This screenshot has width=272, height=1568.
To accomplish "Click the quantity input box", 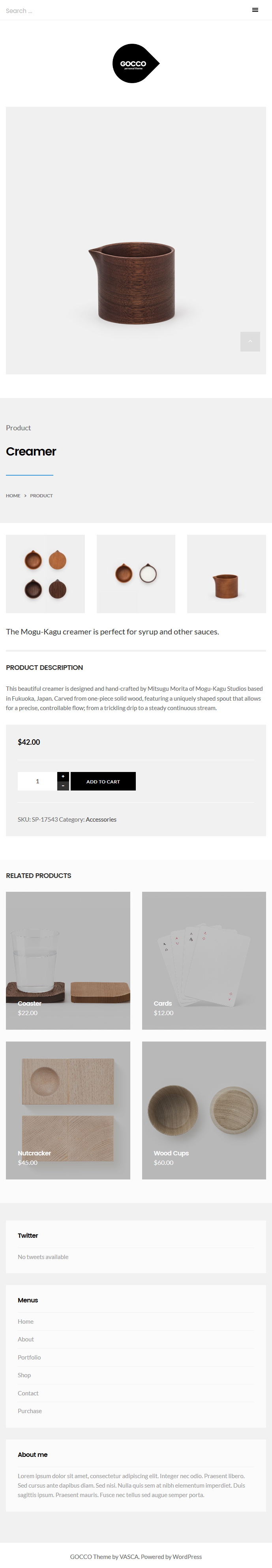I will 37,781.
